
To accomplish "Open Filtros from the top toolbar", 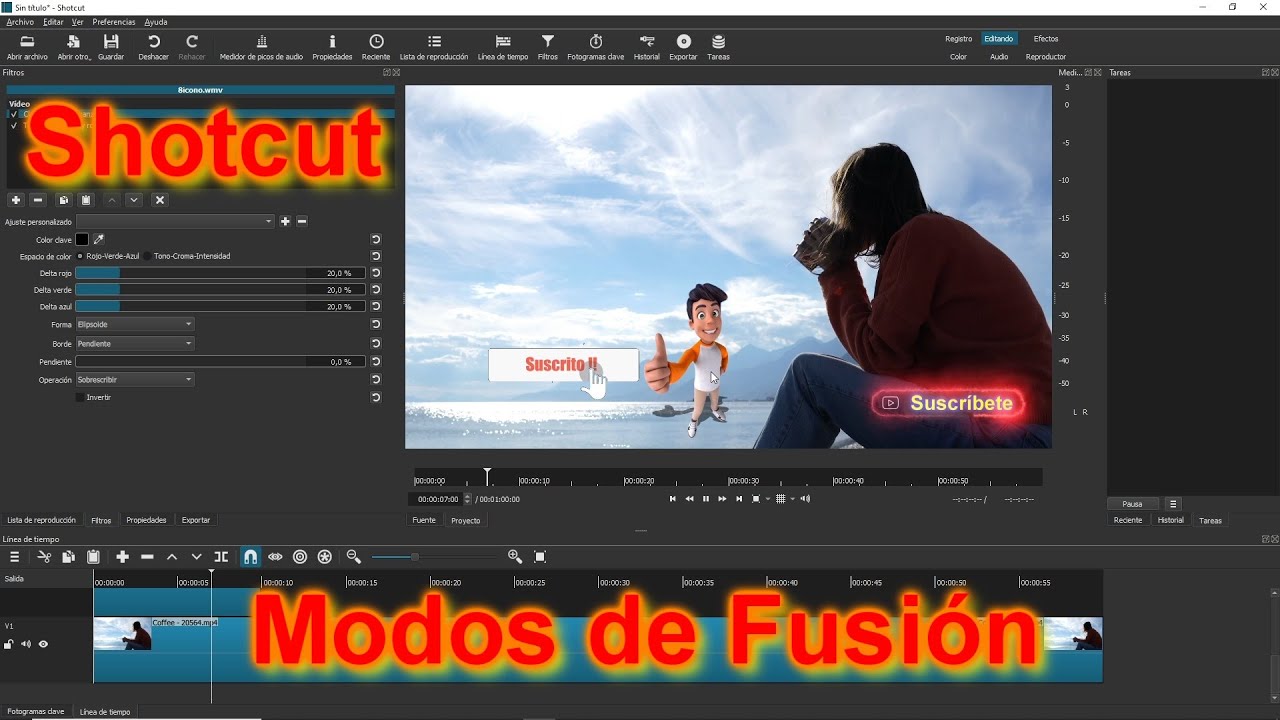I will click(x=548, y=47).
